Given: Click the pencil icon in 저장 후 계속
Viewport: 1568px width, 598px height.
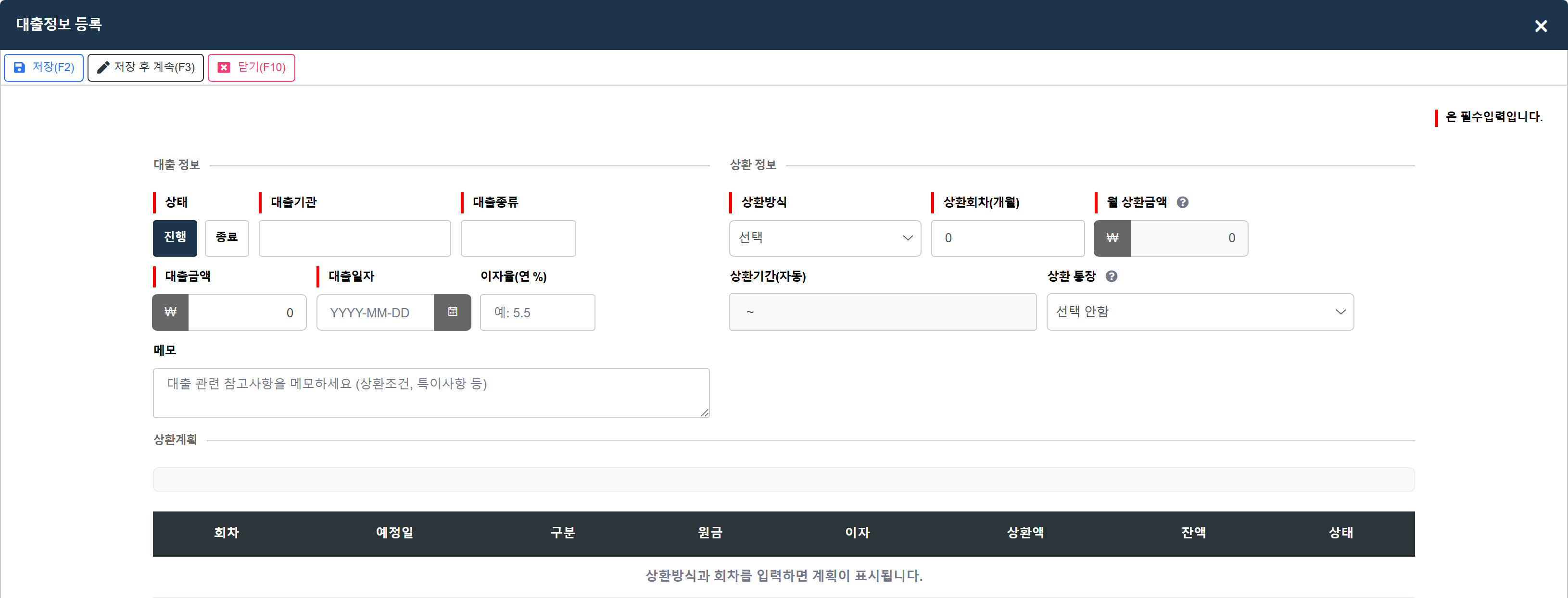Looking at the screenshot, I should point(103,67).
